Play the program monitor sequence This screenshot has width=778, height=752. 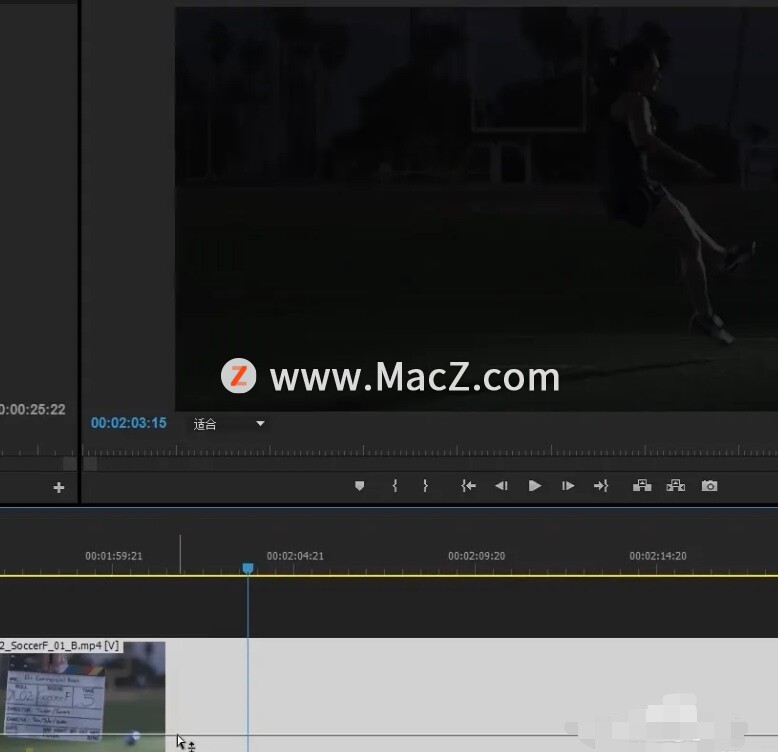click(x=534, y=486)
